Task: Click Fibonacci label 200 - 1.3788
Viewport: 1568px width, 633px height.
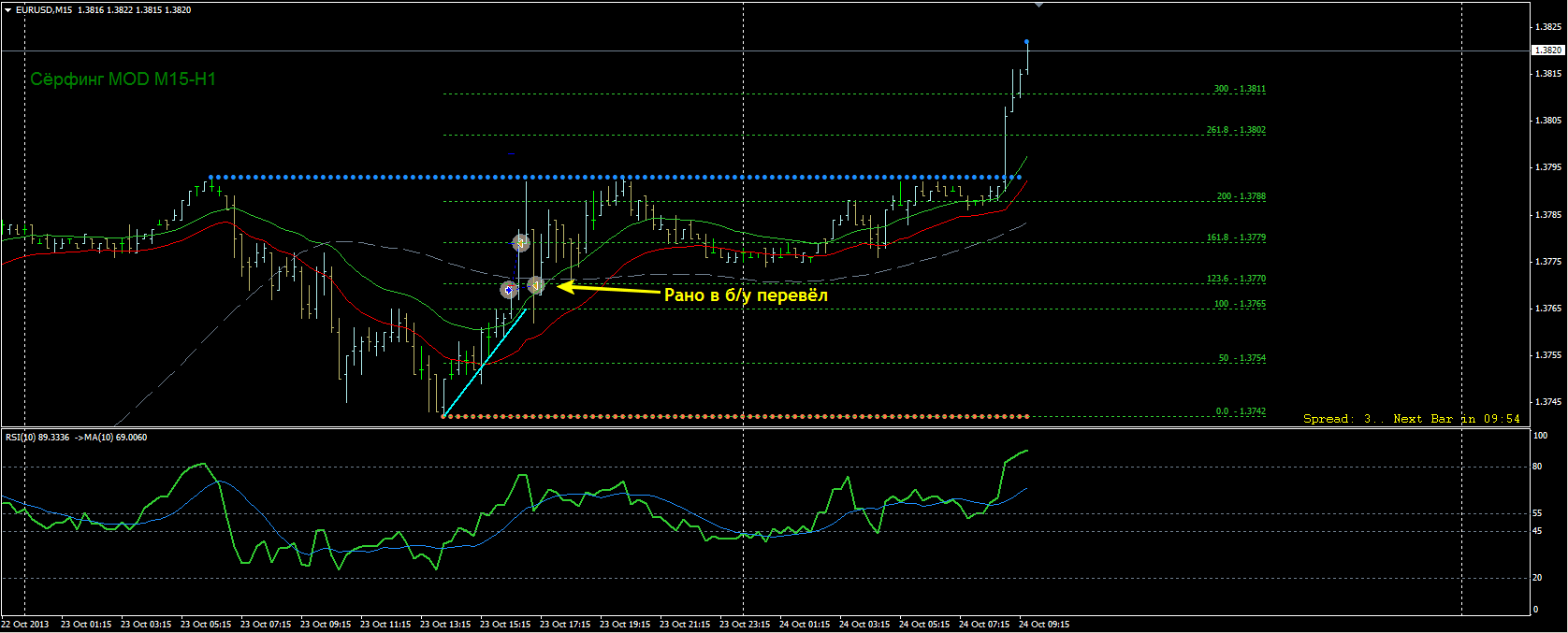Action: pos(1241,196)
